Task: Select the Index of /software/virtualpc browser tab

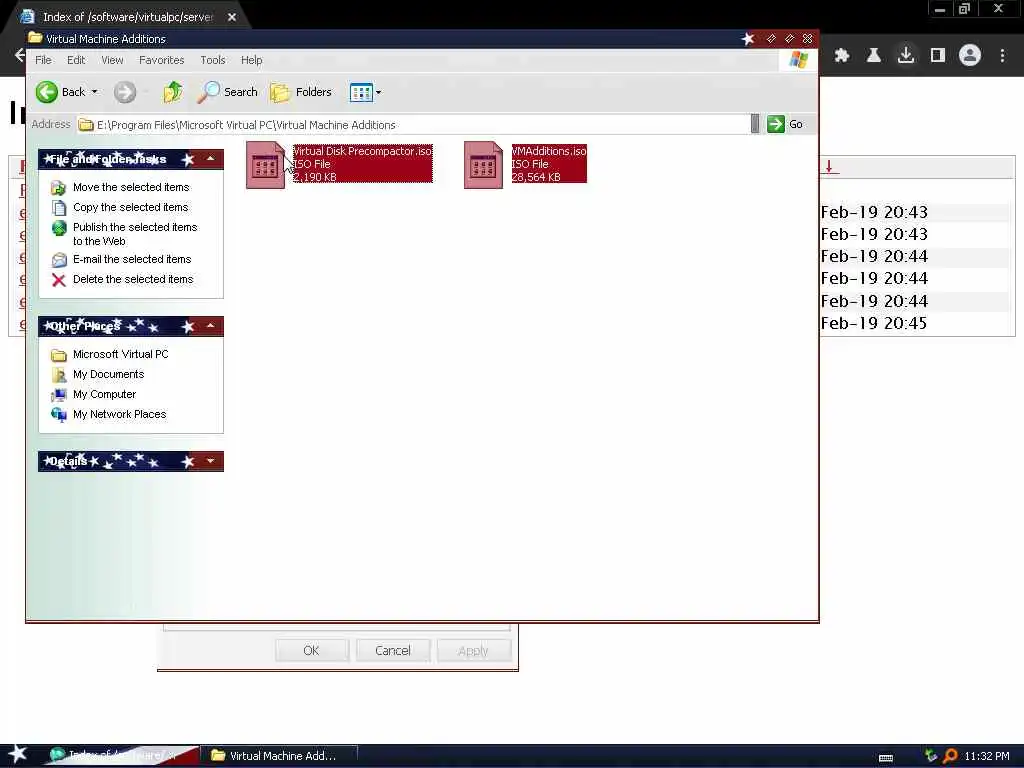Action: point(127,17)
